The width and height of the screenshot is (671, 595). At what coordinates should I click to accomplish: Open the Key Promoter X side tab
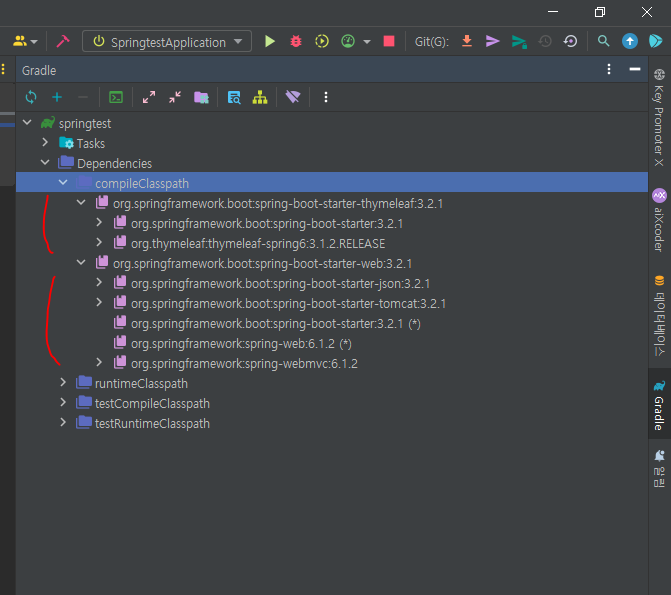coord(659,118)
